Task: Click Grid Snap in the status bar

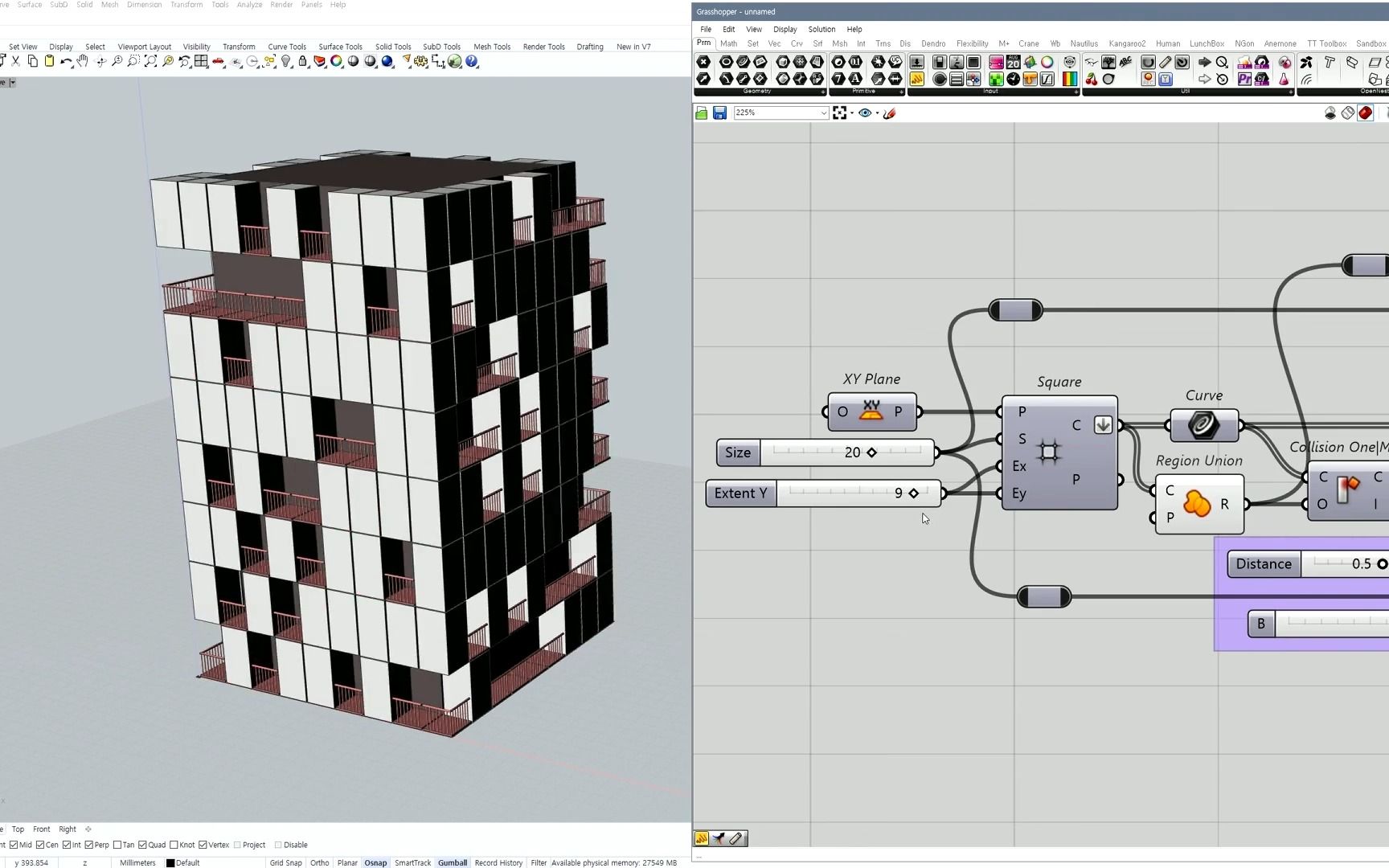Action: (285, 862)
